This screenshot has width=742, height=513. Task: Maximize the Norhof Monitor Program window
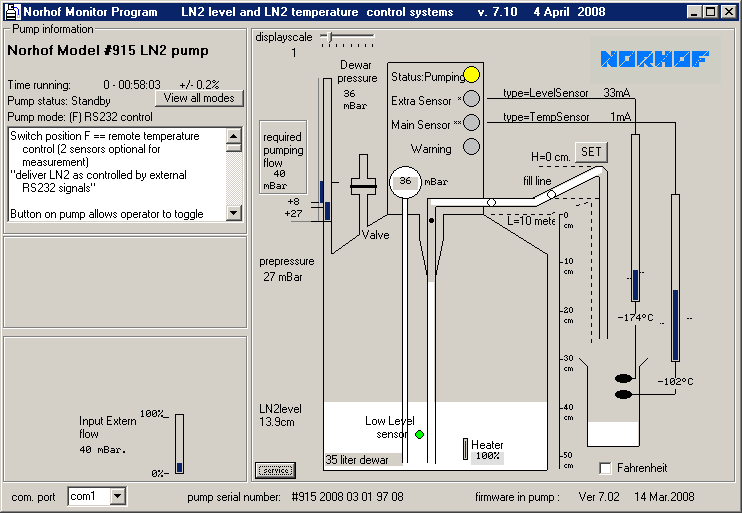click(x=711, y=12)
